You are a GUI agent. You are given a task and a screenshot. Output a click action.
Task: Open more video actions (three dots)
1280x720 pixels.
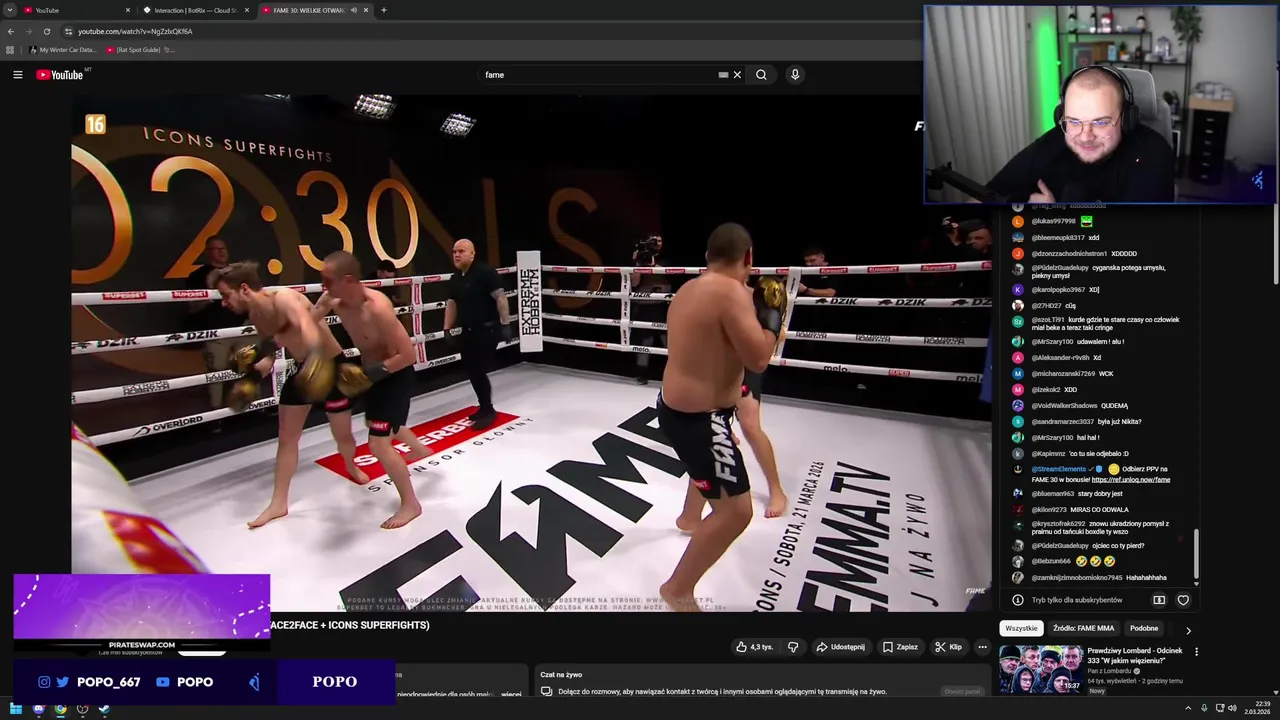(x=982, y=647)
